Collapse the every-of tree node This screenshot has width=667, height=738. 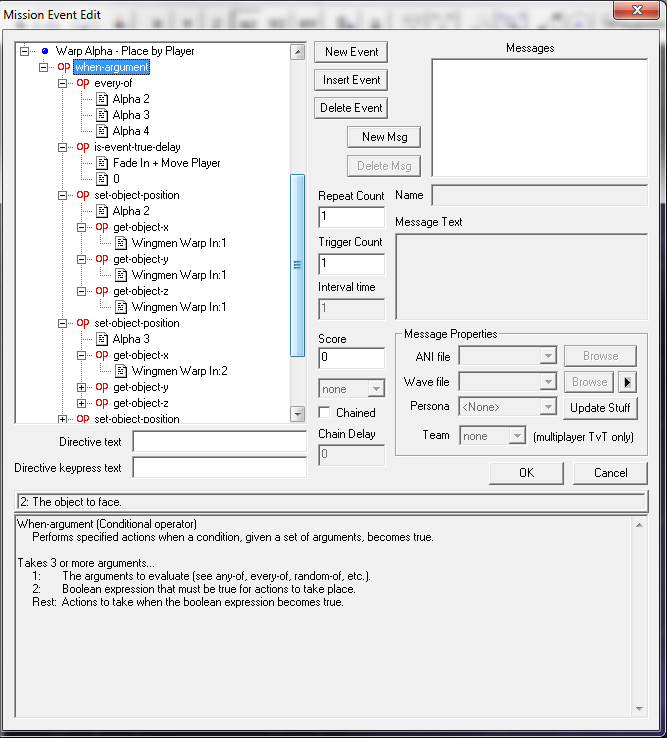tap(63, 83)
